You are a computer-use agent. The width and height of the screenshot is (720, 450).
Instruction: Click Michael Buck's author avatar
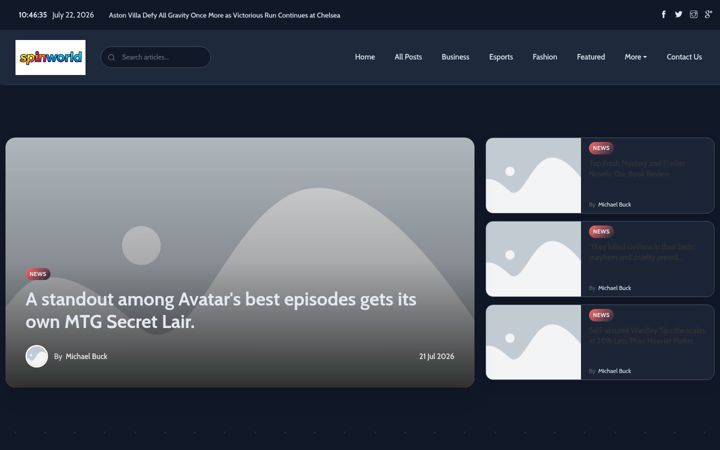pos(37,356)
